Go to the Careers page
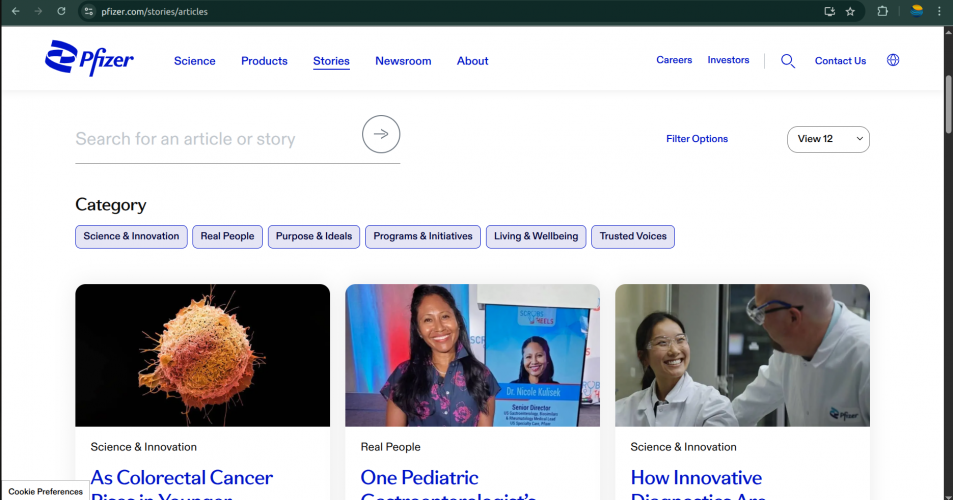953x500 pixels. (674, 60)
